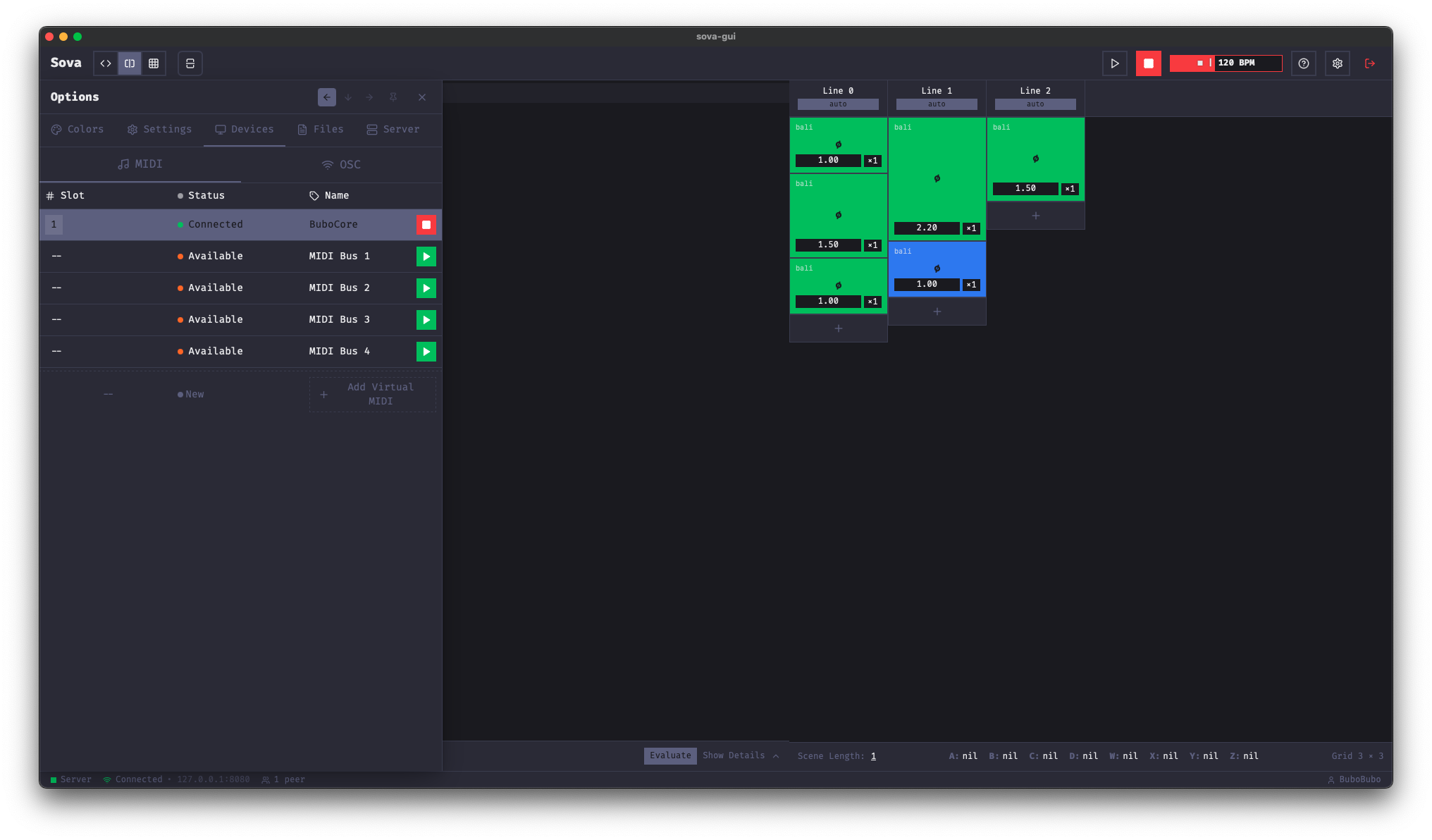Click Line 1 auto speed bar
1432x840 pixels.
click(937, 104)
